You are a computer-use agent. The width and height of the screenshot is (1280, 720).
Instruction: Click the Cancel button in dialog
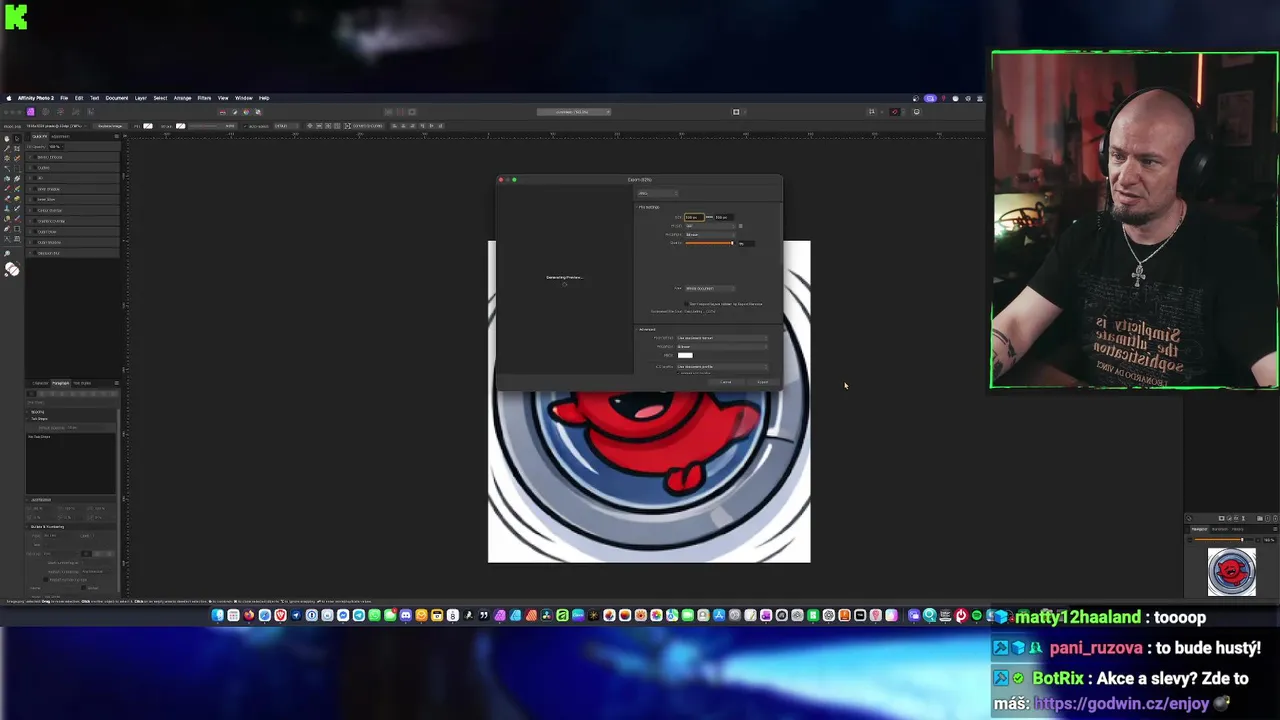[725, 382]
